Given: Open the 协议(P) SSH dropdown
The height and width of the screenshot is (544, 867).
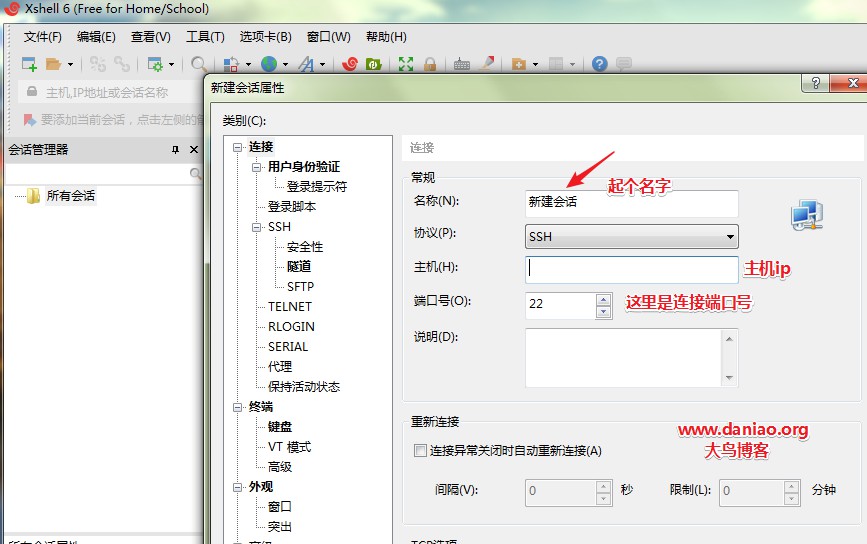Looking at the screenshot, I should coord(631,237).
